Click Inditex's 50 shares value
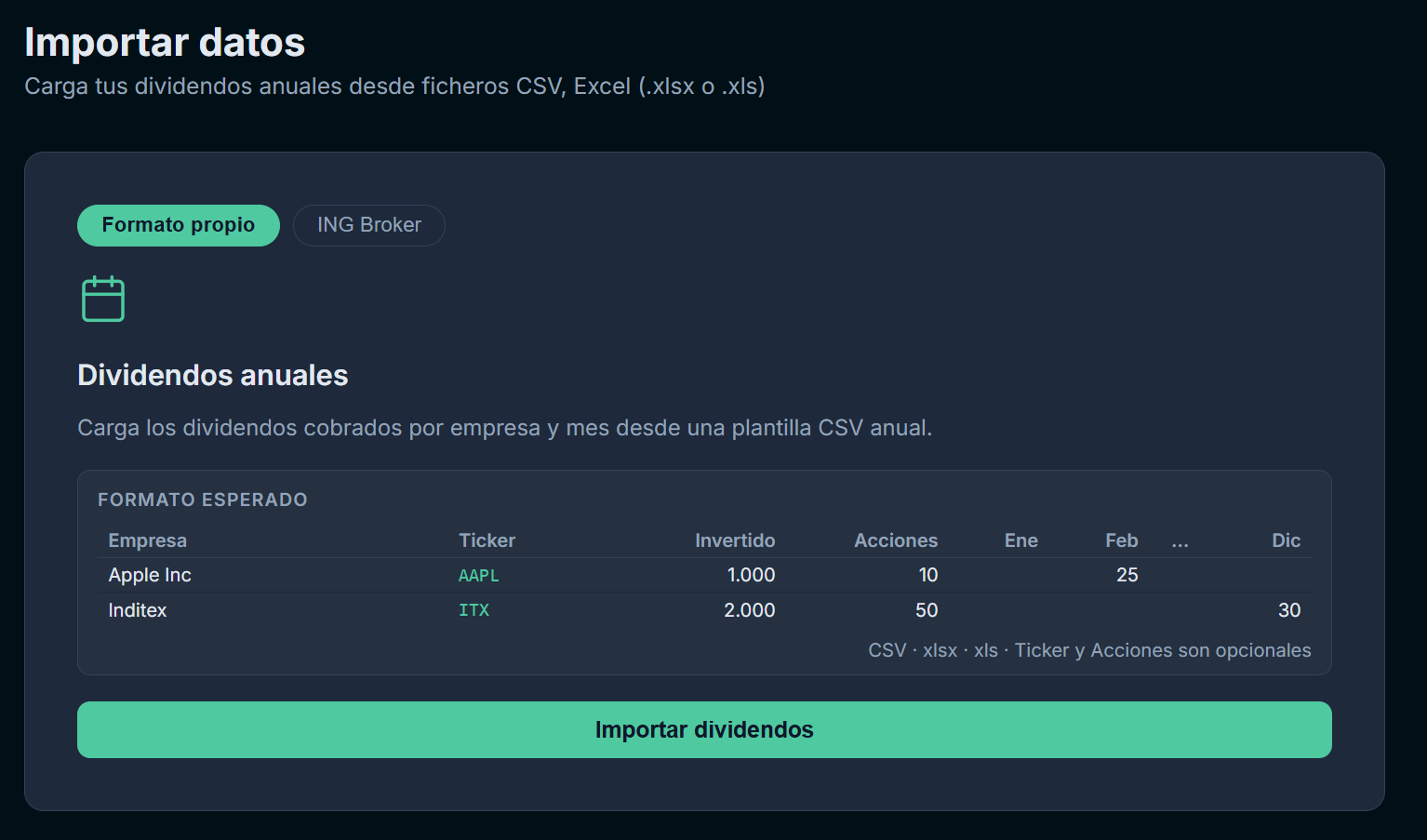 (x=927, y=610)
